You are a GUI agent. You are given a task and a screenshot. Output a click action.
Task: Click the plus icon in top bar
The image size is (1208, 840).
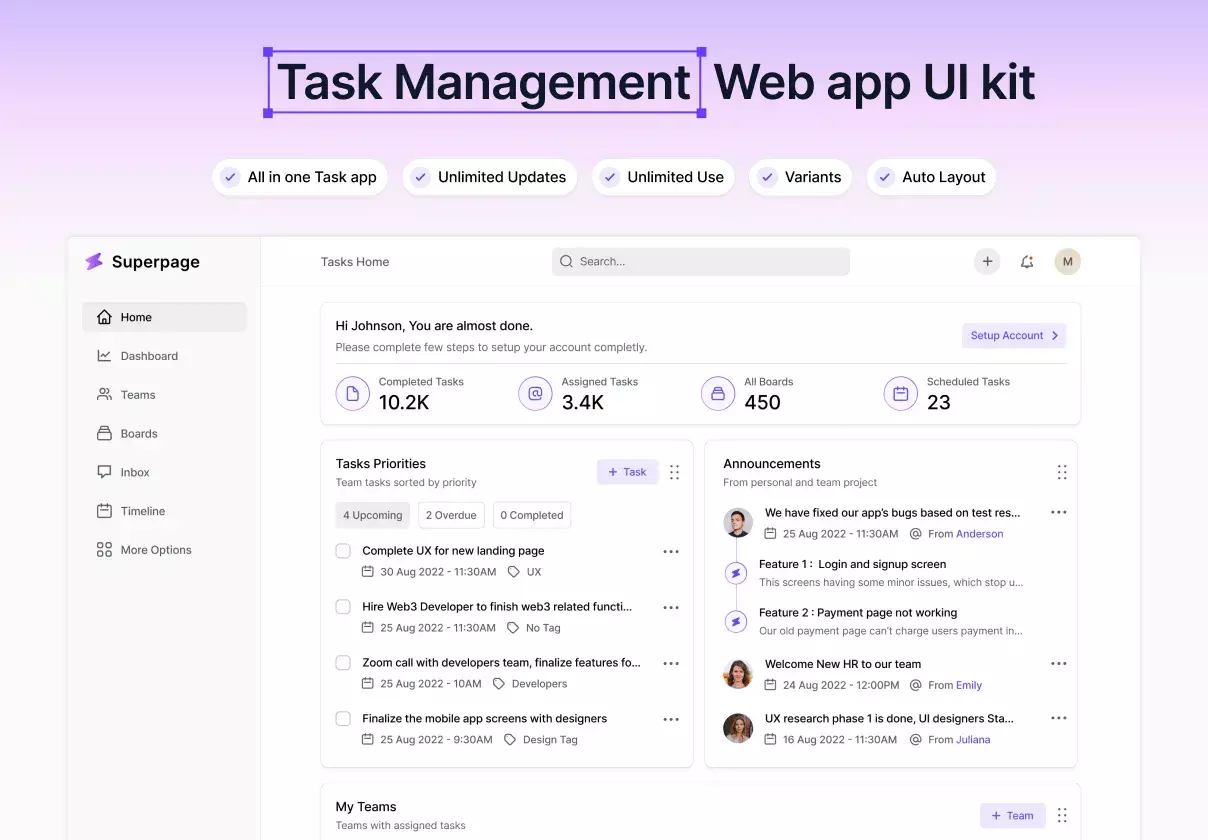click(x=987, y=262)
